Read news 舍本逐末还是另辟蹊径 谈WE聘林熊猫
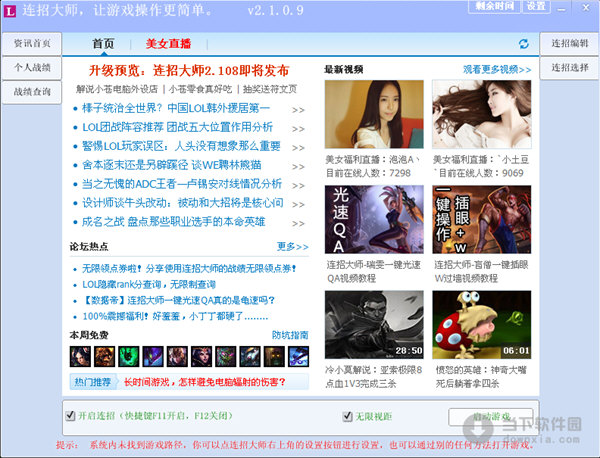 (171, 165)
